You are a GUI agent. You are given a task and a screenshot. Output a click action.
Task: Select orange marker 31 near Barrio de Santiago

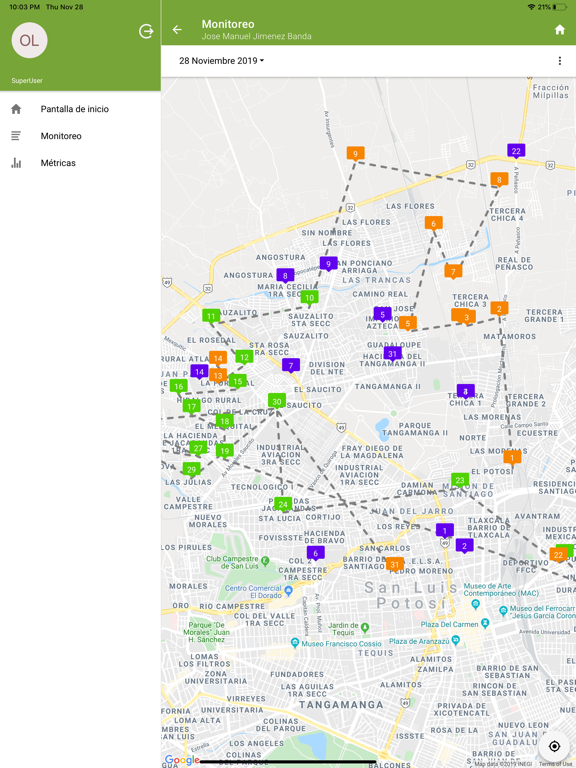tap(395, 565)
